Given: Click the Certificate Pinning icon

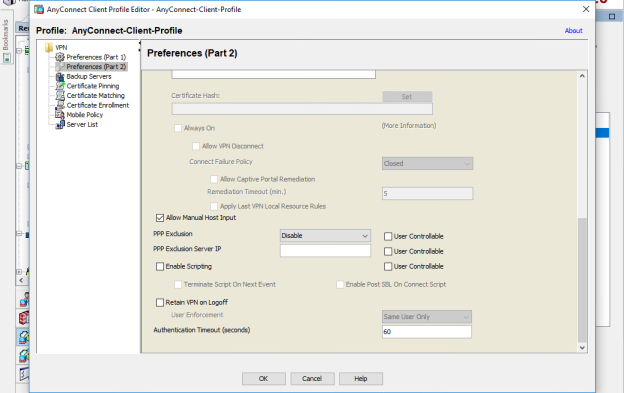Looking at the screenshot, I should coord(60,86).
